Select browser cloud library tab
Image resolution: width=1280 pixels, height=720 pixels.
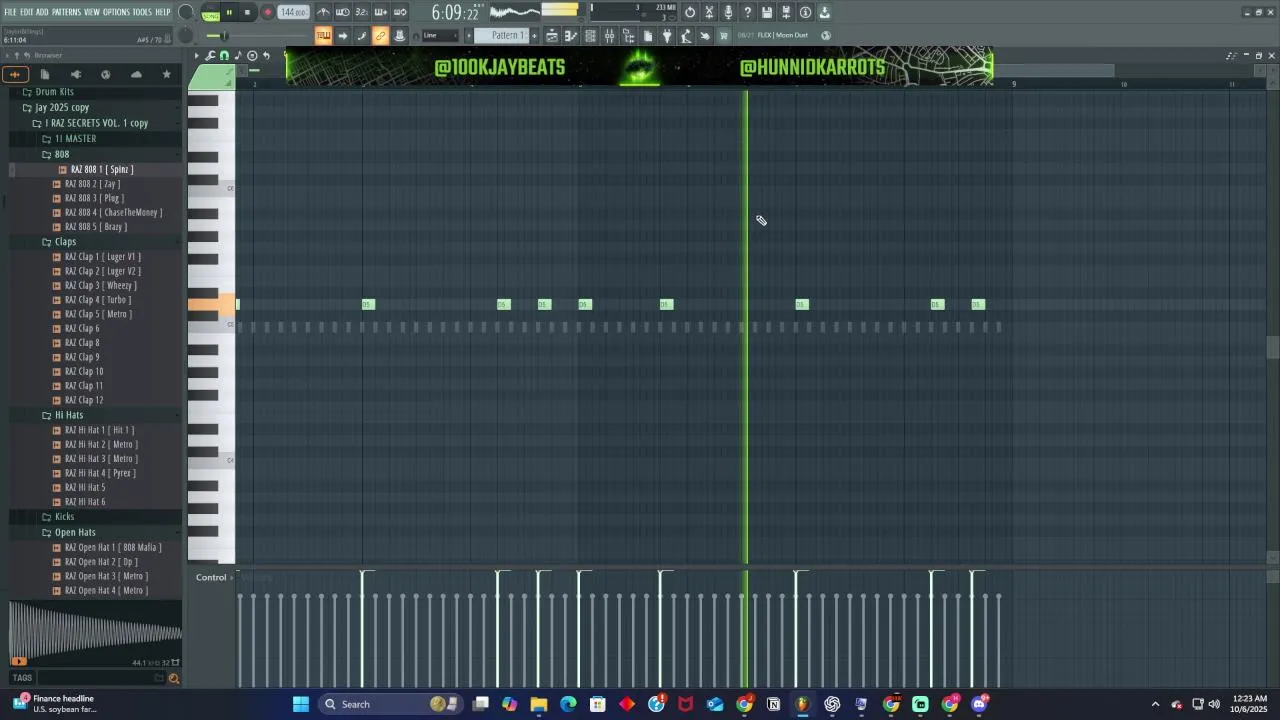136,74
